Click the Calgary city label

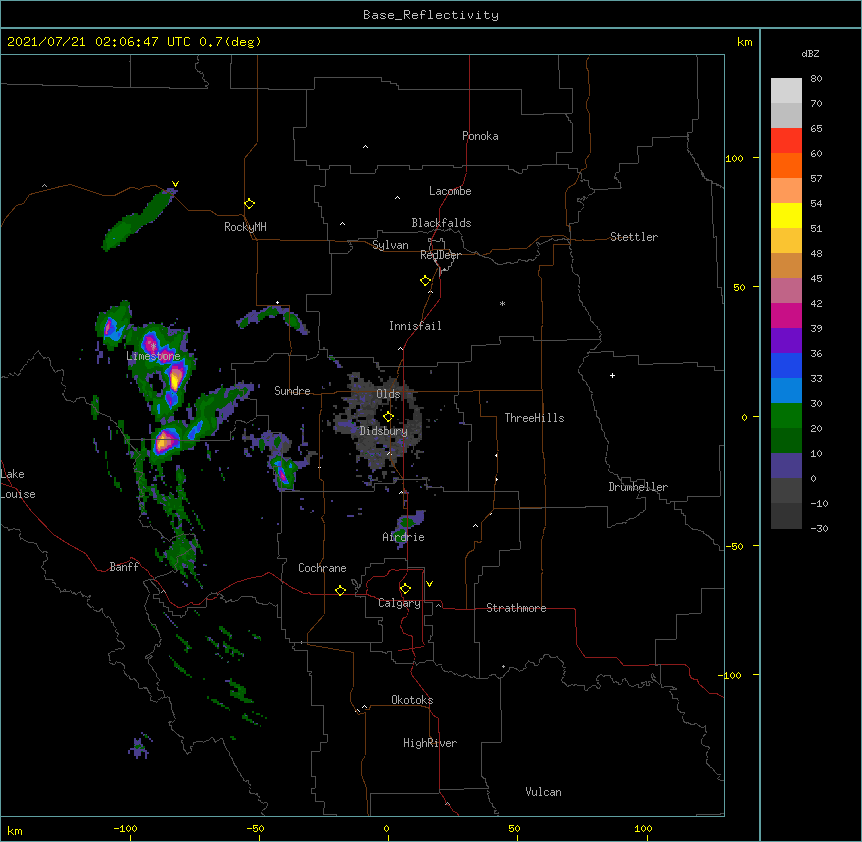(x=399, y=603)
